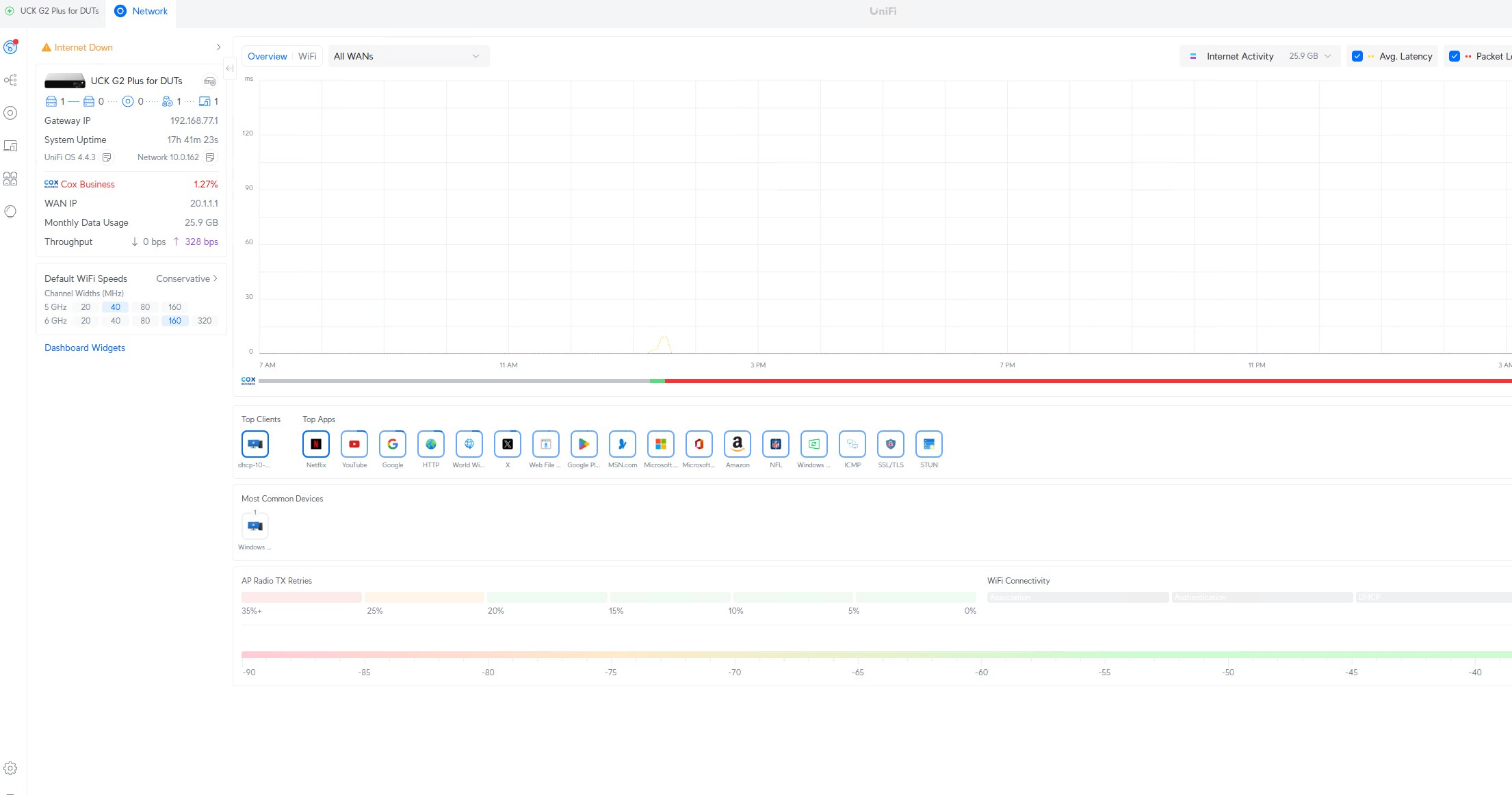The width and height of the screenshot is (1512, 795).
Task: Click the Windows device icon under Most Common Devices
Action: pyautogui.click(x=255, y=526)
